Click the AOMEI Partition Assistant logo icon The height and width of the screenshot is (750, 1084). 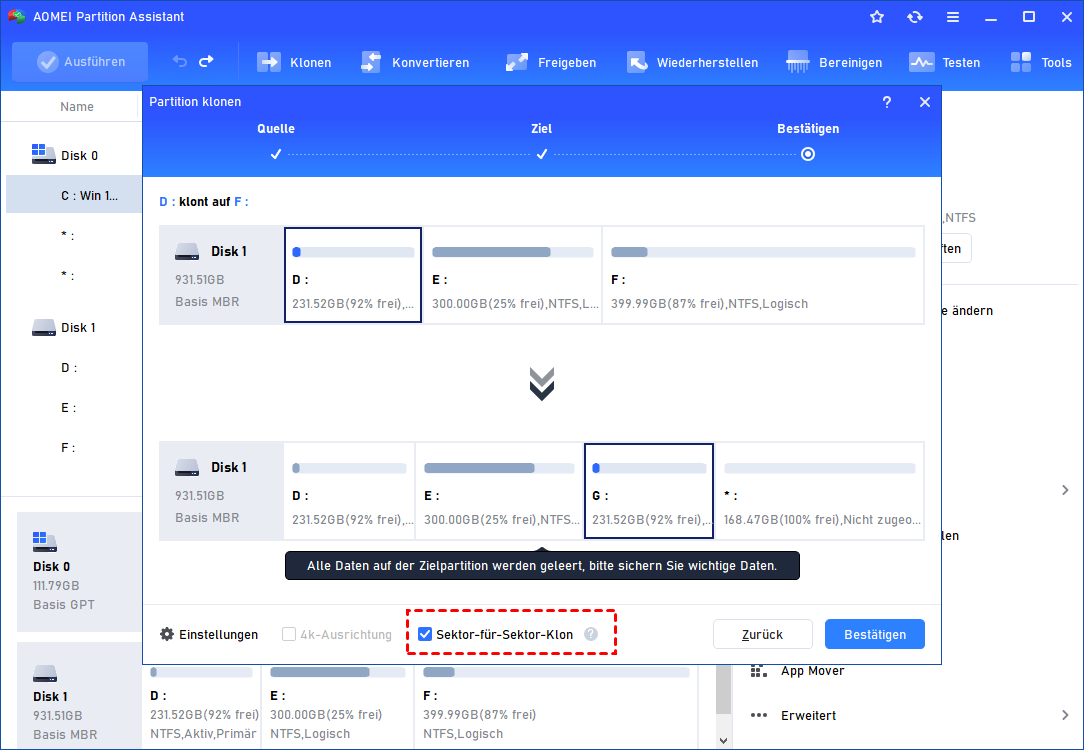(x=17, y=17)
